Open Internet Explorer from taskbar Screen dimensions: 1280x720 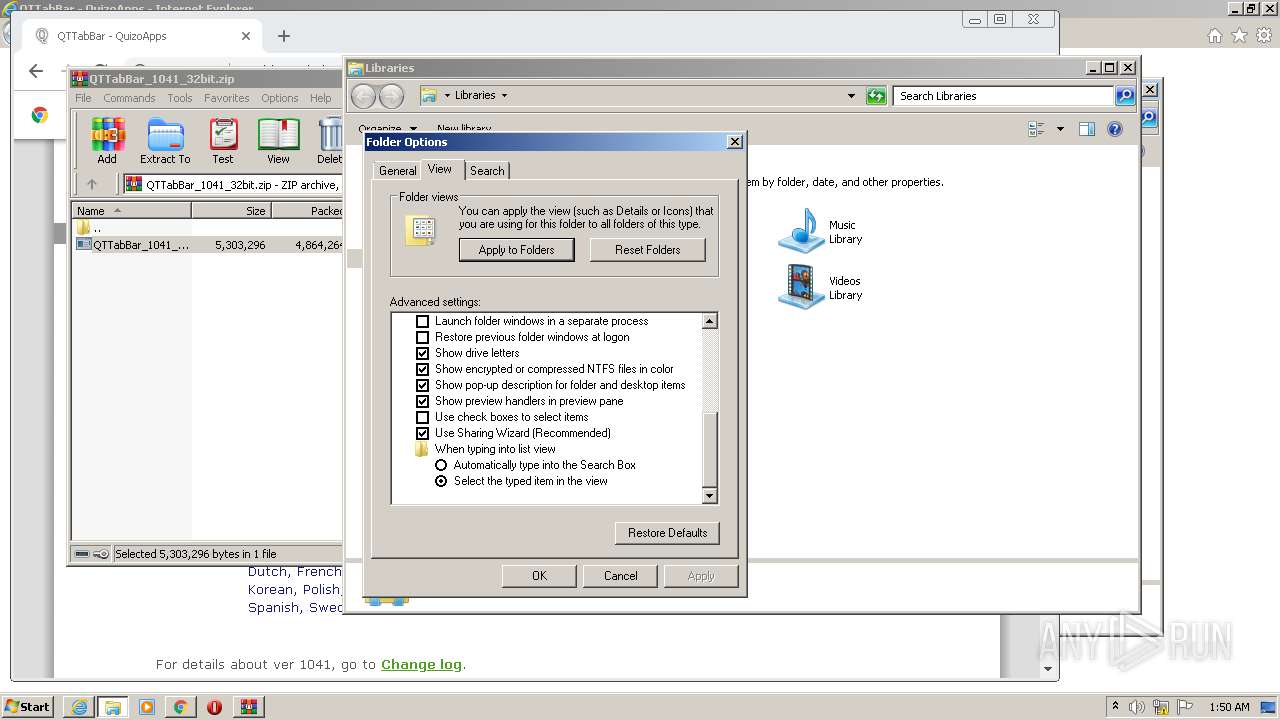(79, 707)
